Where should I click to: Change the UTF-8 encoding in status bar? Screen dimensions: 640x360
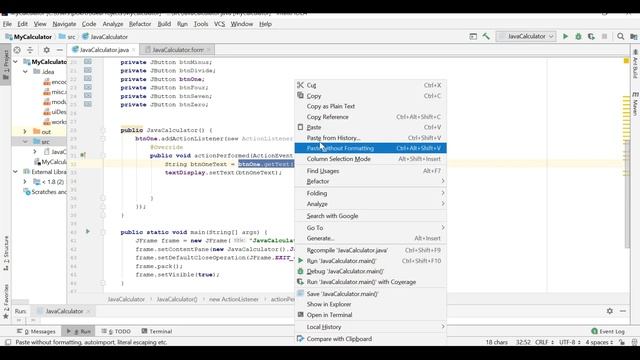tap(569, 342)
